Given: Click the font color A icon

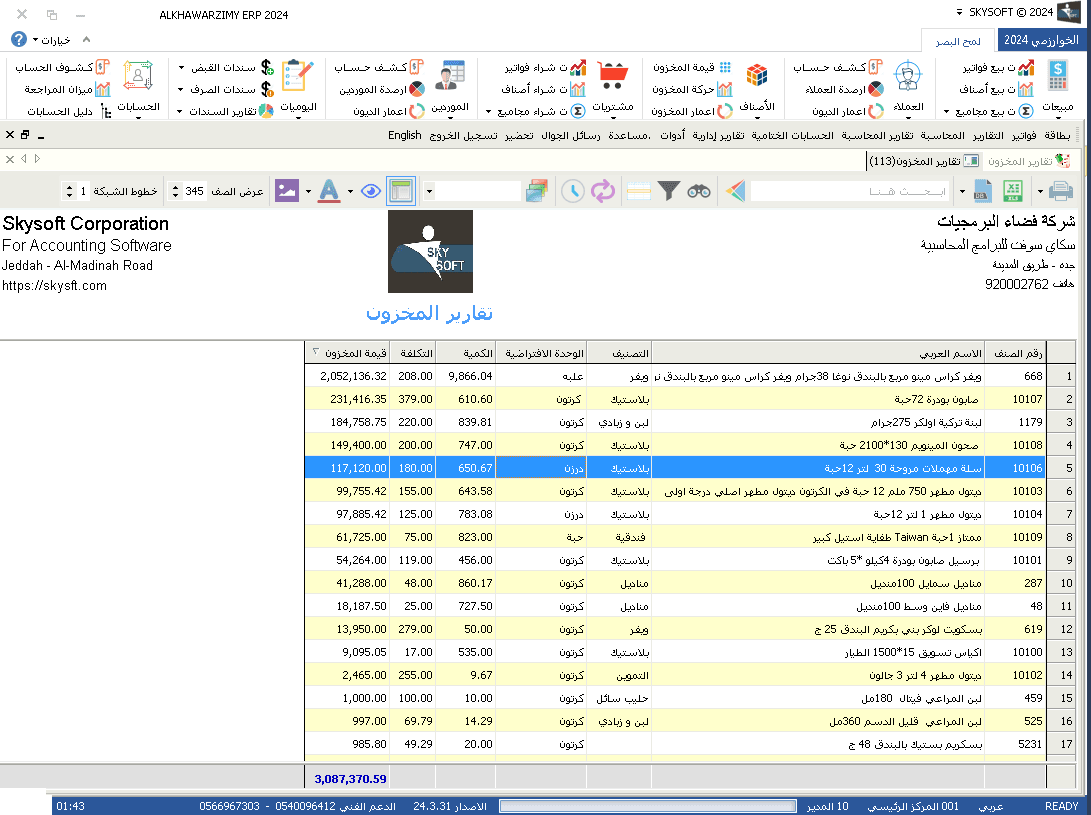Looking at the screenshot, I should click(329, 190).
